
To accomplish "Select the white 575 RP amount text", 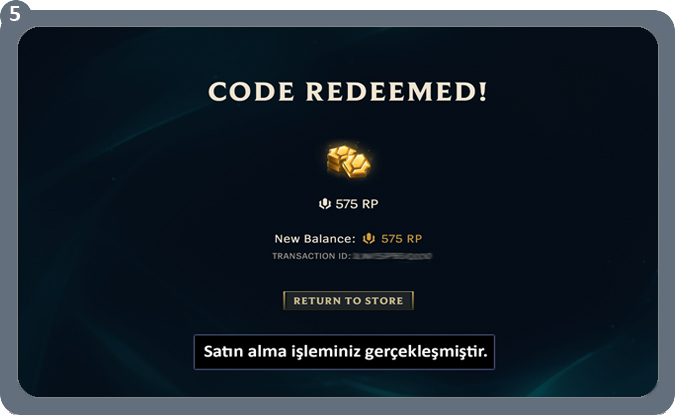I will pyautogui.click(x=357, y=204).
